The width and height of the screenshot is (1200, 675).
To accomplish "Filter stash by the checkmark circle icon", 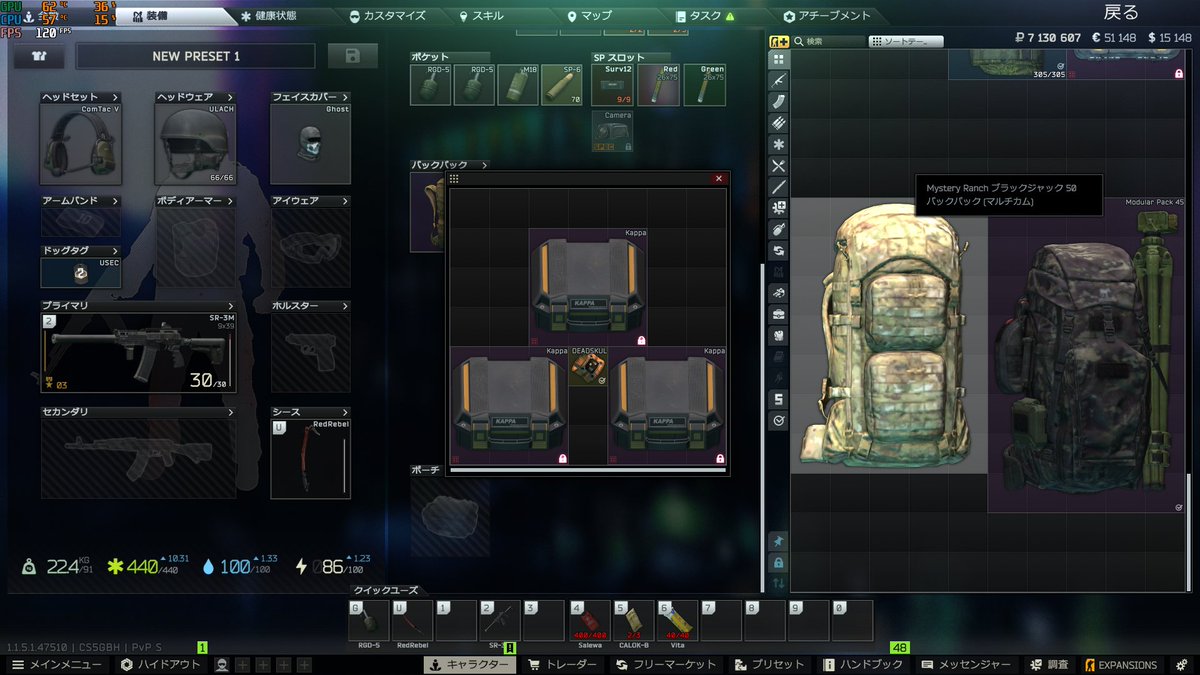I will tap(778, 421).
